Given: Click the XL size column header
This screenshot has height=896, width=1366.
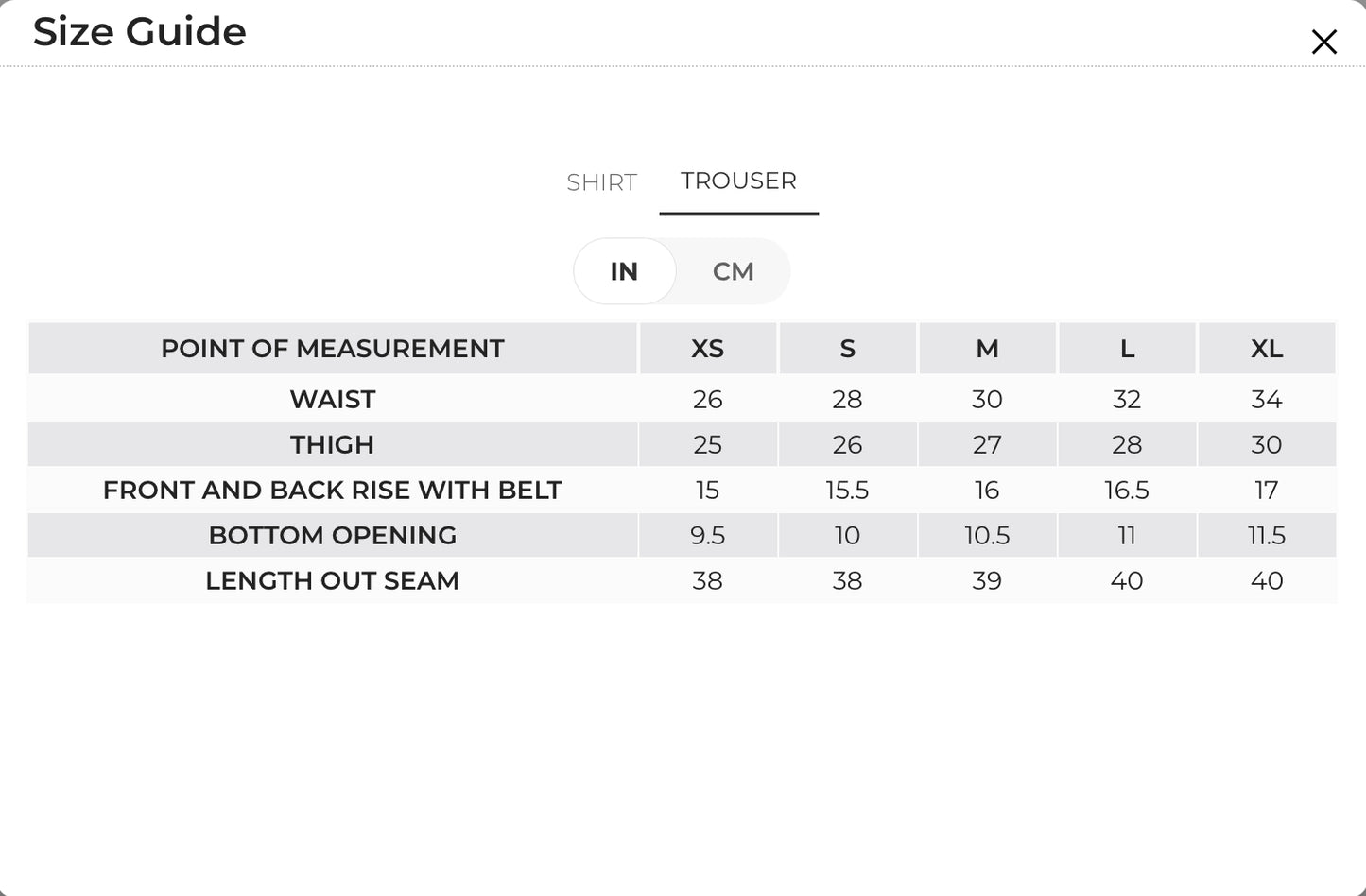Looking at the screenshot, I should coord(1267,349).
